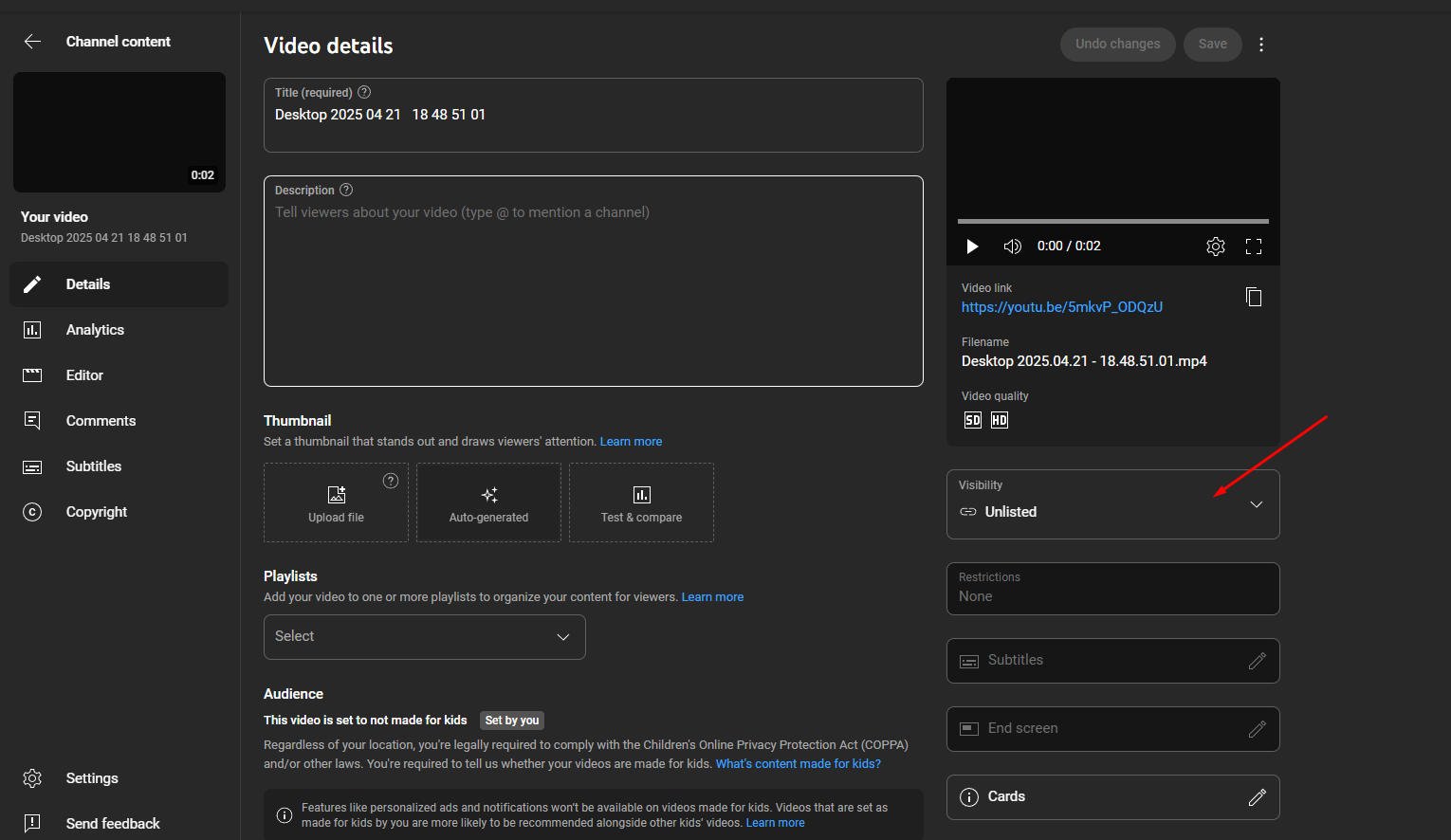Click the Upload file thumbnail button

[336, 502]
